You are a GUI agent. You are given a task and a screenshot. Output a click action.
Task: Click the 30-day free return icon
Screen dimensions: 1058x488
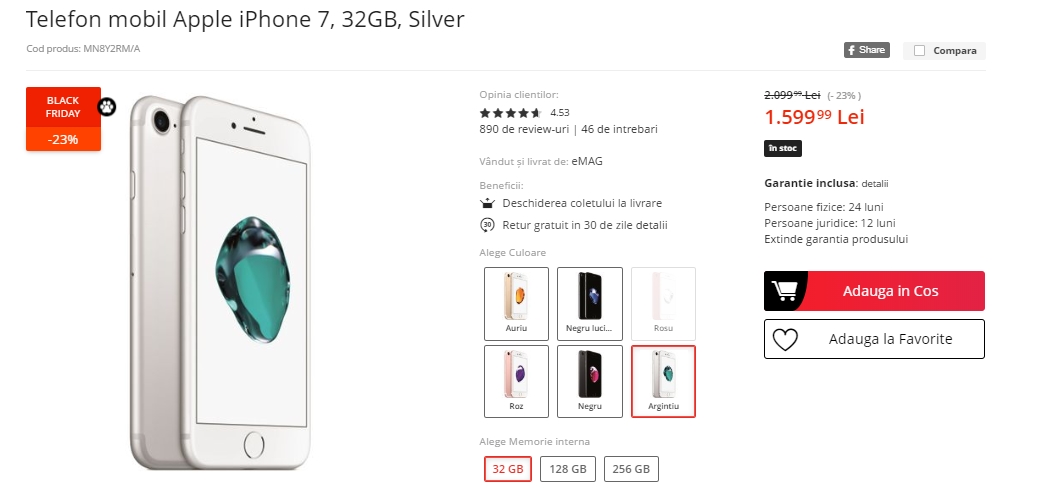tap(488, 225)
